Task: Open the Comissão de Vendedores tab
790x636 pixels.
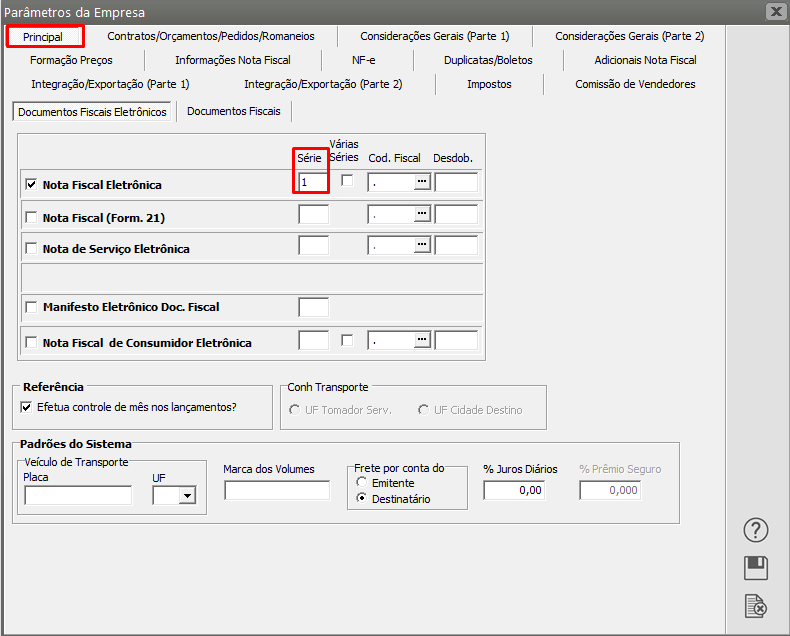Action: tap(635, 84)
